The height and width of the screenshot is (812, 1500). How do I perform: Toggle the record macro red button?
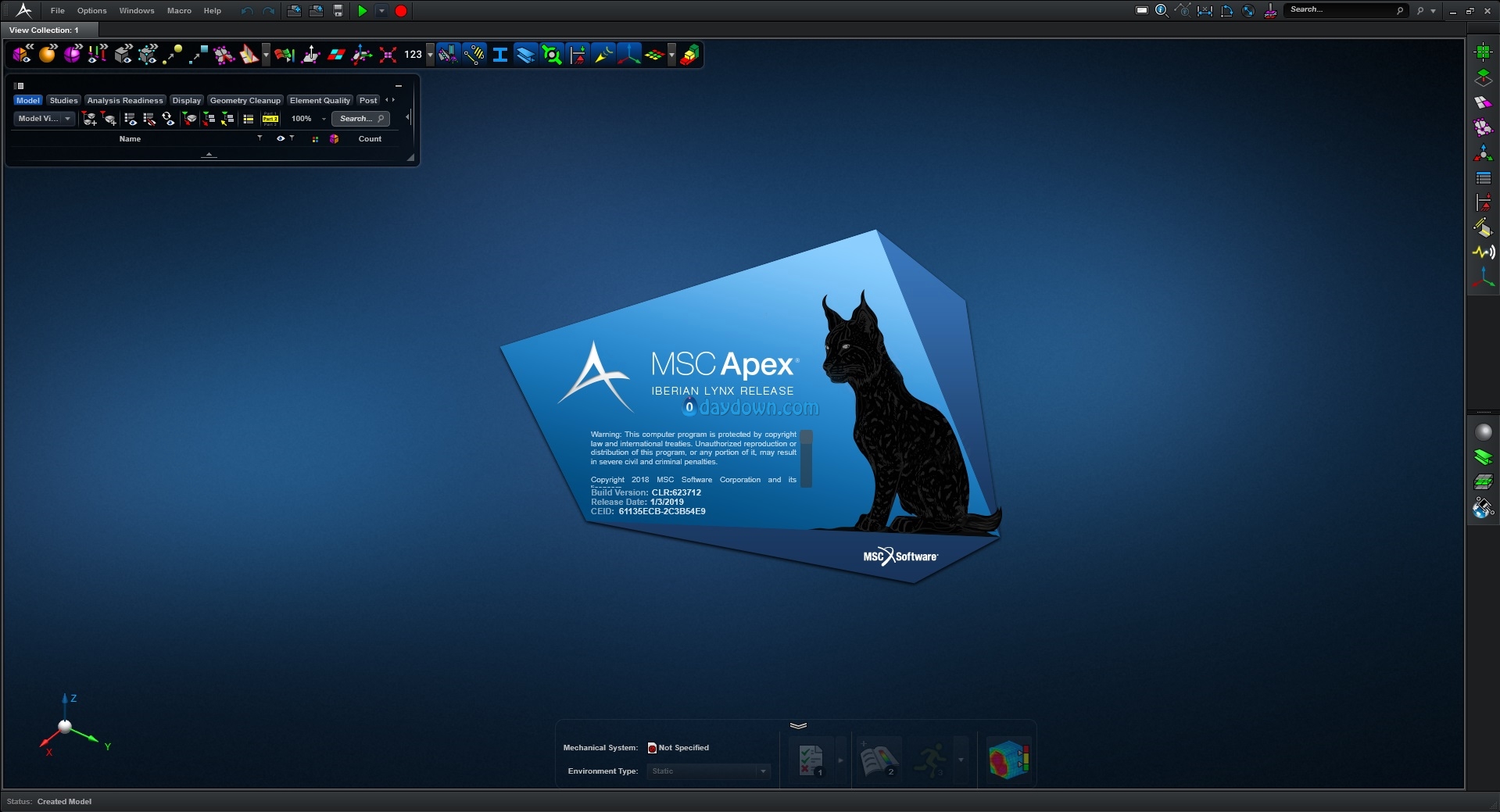point(401,11)
